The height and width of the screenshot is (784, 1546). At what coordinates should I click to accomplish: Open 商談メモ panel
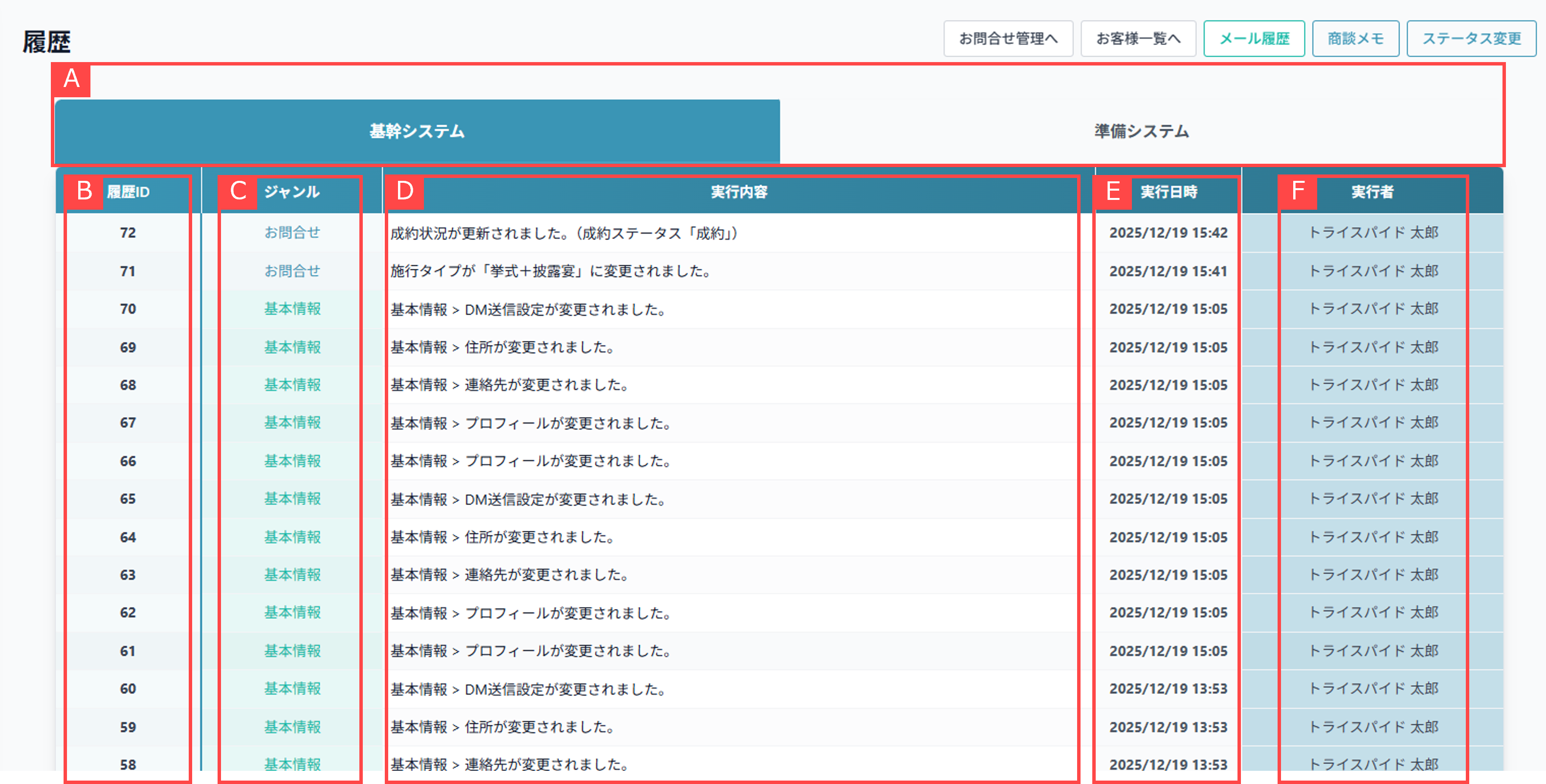[x=1355, y=38]
